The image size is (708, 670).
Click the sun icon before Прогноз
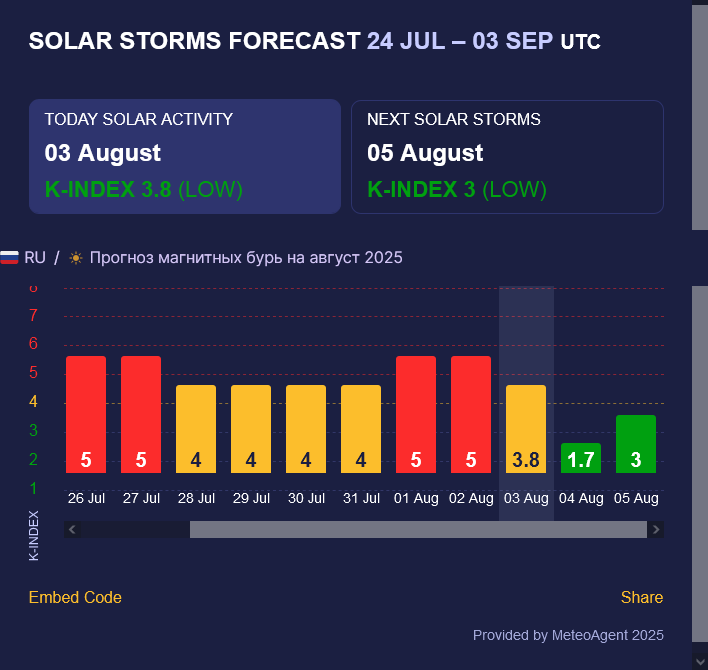point(76,258)
